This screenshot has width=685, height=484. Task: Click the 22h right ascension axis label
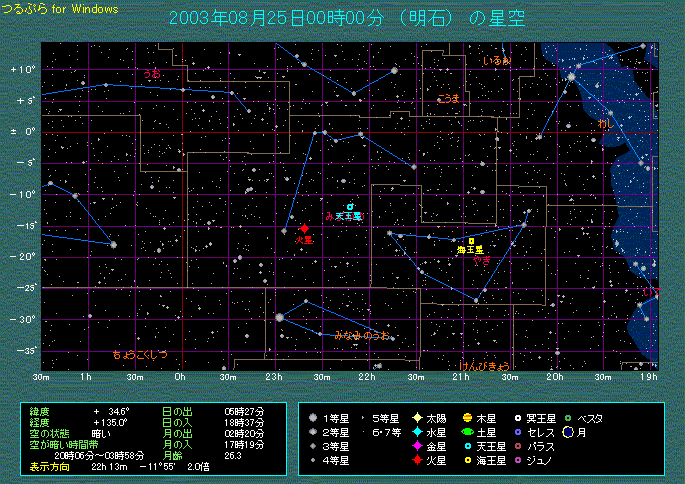point(368,376)
